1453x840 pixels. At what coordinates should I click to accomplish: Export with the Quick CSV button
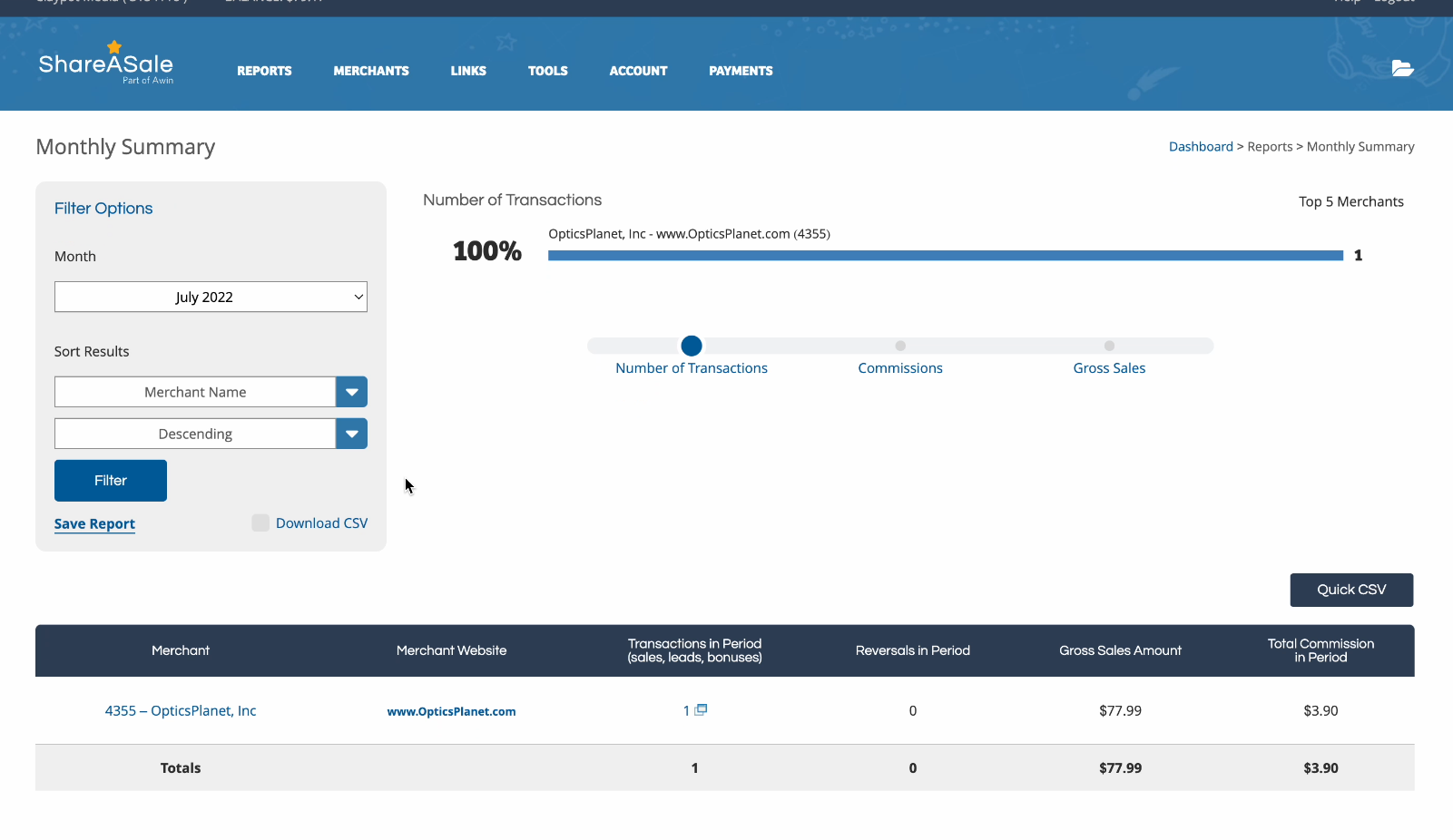(1351, 590)
